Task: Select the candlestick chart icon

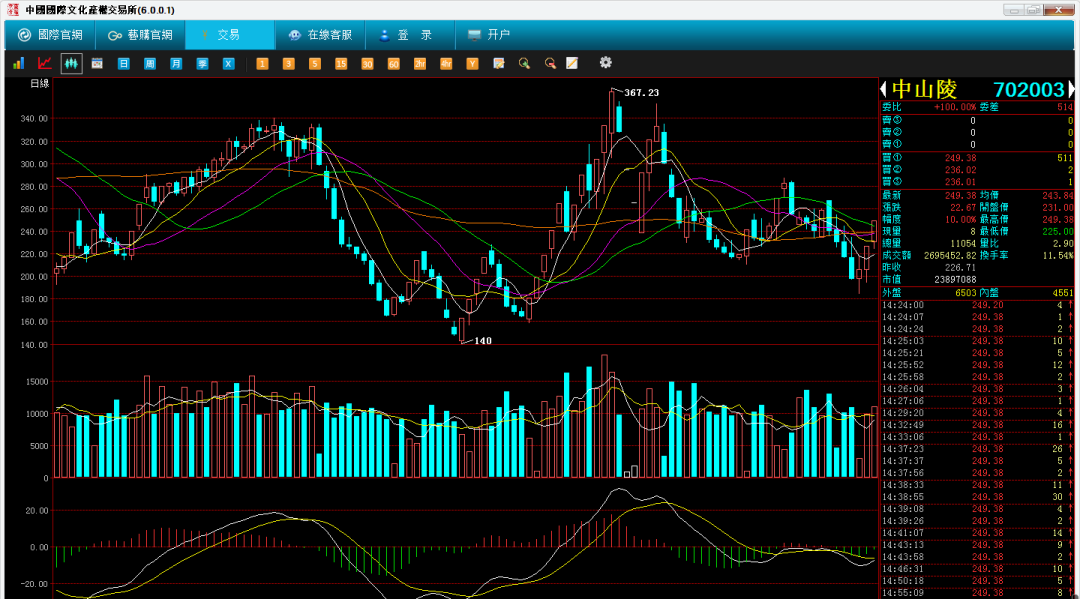Action: coord(71,63)
